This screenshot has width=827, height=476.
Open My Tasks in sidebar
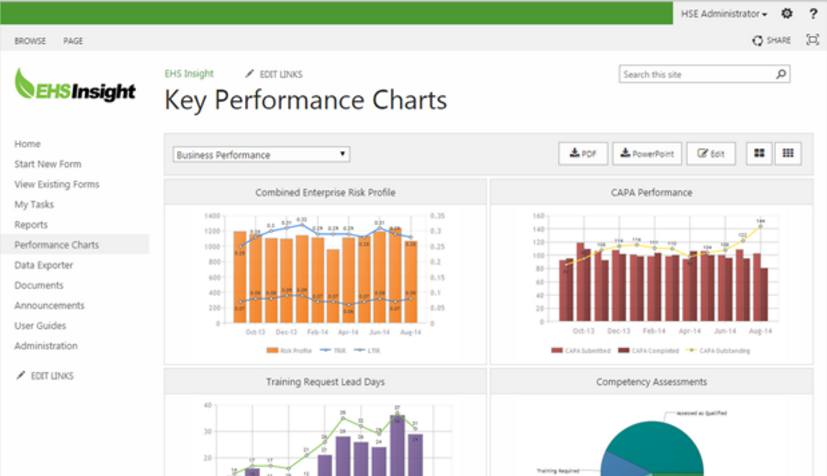coord(34,205)
